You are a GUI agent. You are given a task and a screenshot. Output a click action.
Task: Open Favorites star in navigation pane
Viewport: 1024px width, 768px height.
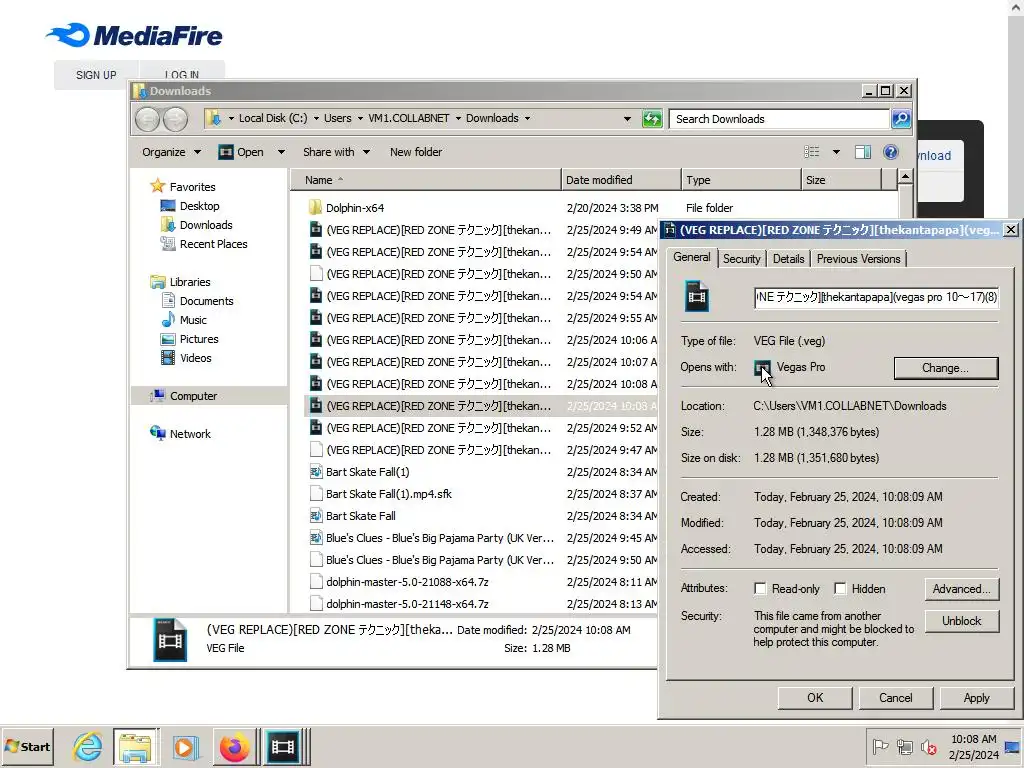(157, 186)
